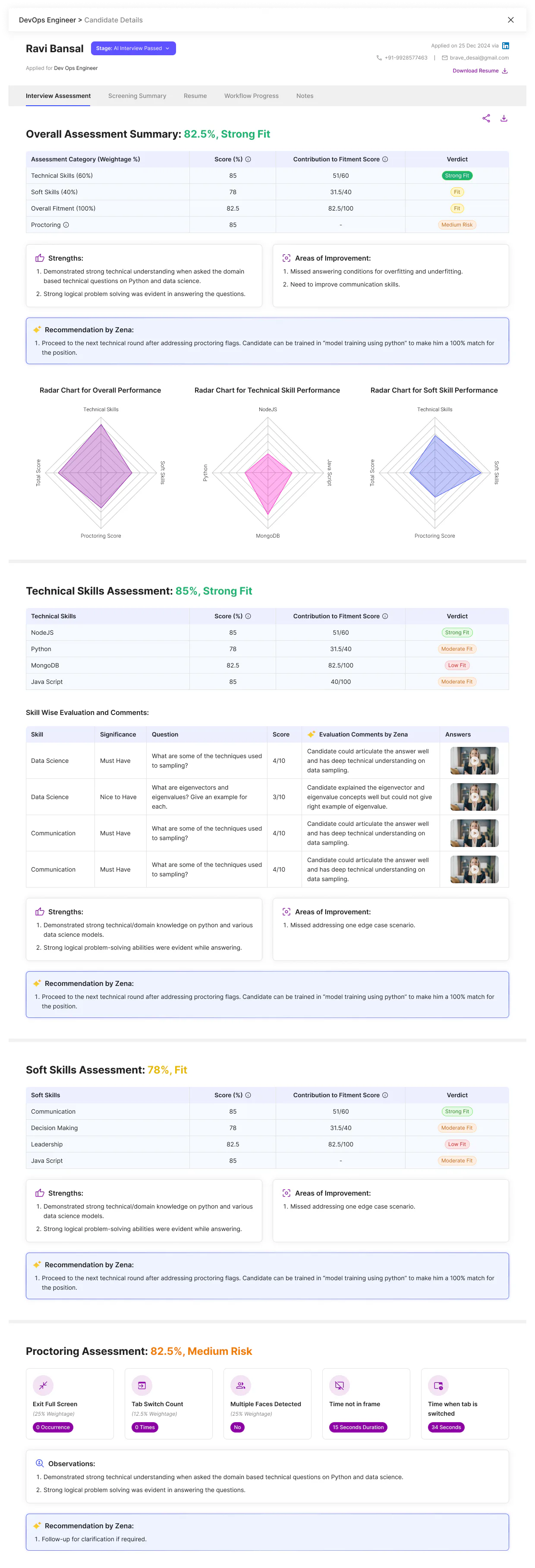This screenshot has height=1568, width=535.
Task: Click the sparkle icon beside the first Recommendation by Zena
Action: point(37,330)
